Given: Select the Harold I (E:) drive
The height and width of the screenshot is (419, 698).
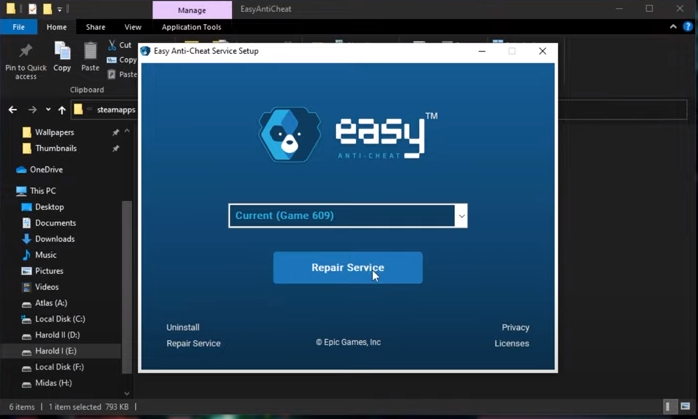Looking at the screenshot, I should pyautogui.click(x=56, y=351).
